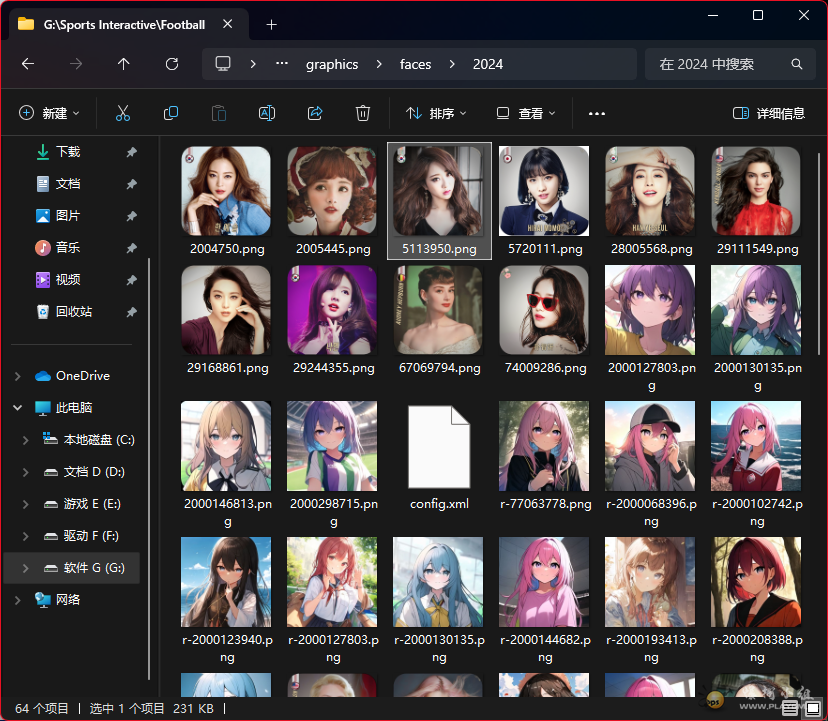Viewport: 828px width, 721px height.
Task: Click the Copy icon in the toolbar
Action: [x=170, y=113]
